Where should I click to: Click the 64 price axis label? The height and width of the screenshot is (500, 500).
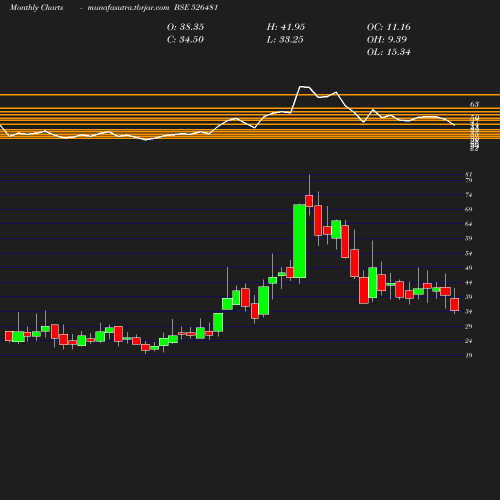point(469,224)
